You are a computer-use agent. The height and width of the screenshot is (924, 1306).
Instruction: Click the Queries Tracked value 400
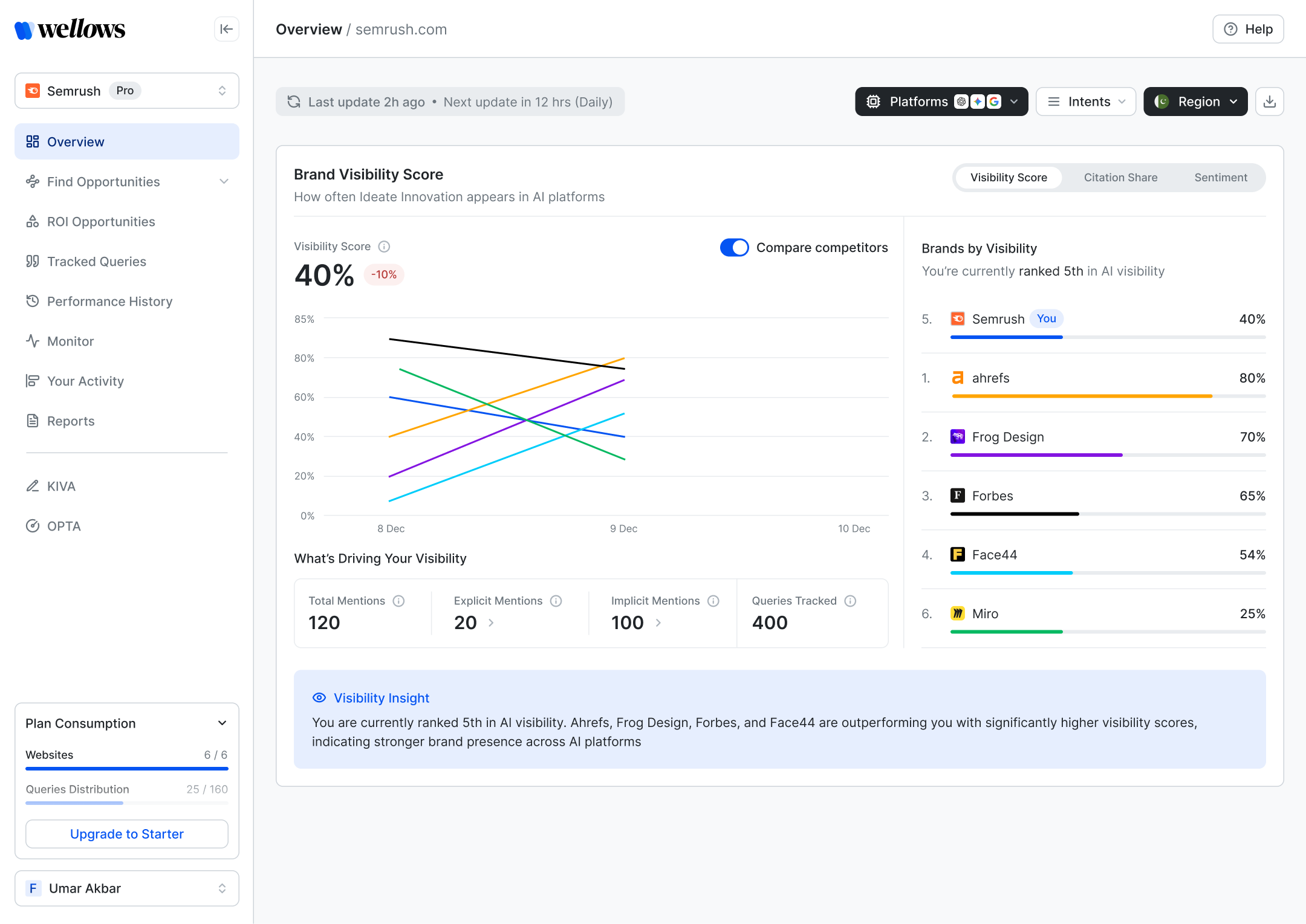(x=770, y=622)
